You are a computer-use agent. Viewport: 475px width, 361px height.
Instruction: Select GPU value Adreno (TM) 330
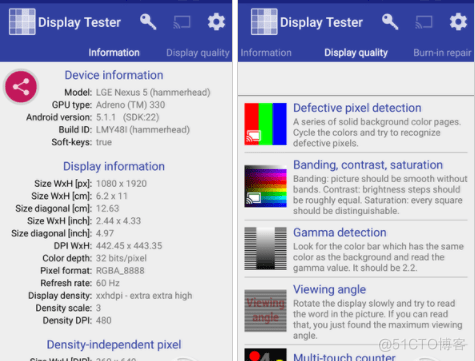(130, 105)
